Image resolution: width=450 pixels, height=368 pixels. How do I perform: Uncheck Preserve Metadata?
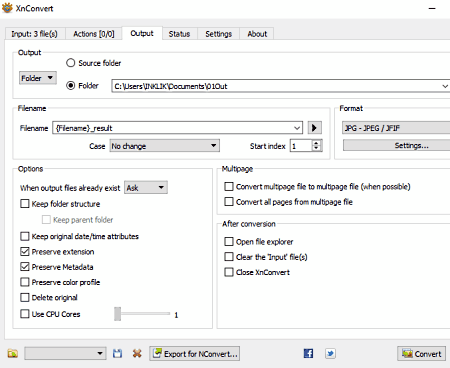25,267
